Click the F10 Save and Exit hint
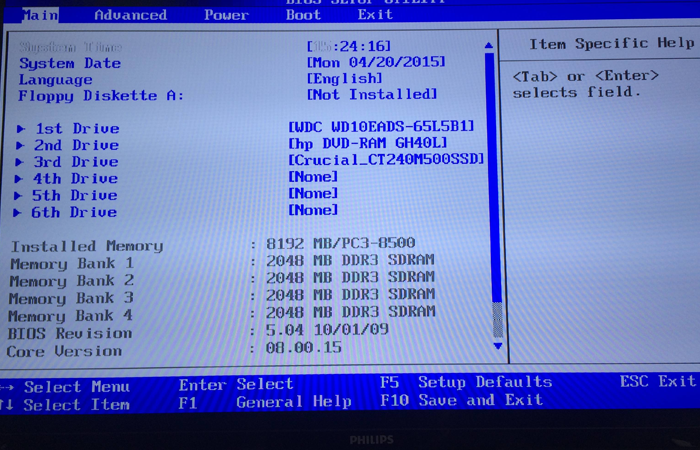The height and width of the screenshot is (450, 700). click(461, 400)
